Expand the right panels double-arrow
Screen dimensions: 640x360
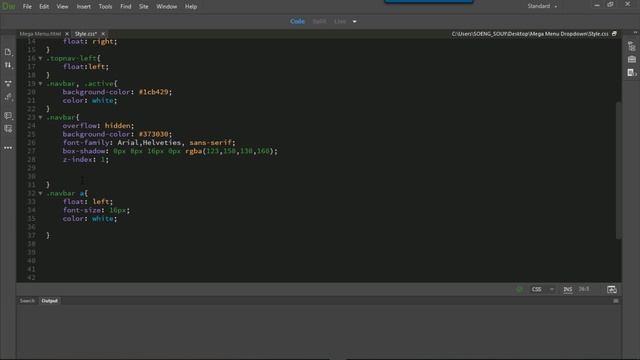635,33
